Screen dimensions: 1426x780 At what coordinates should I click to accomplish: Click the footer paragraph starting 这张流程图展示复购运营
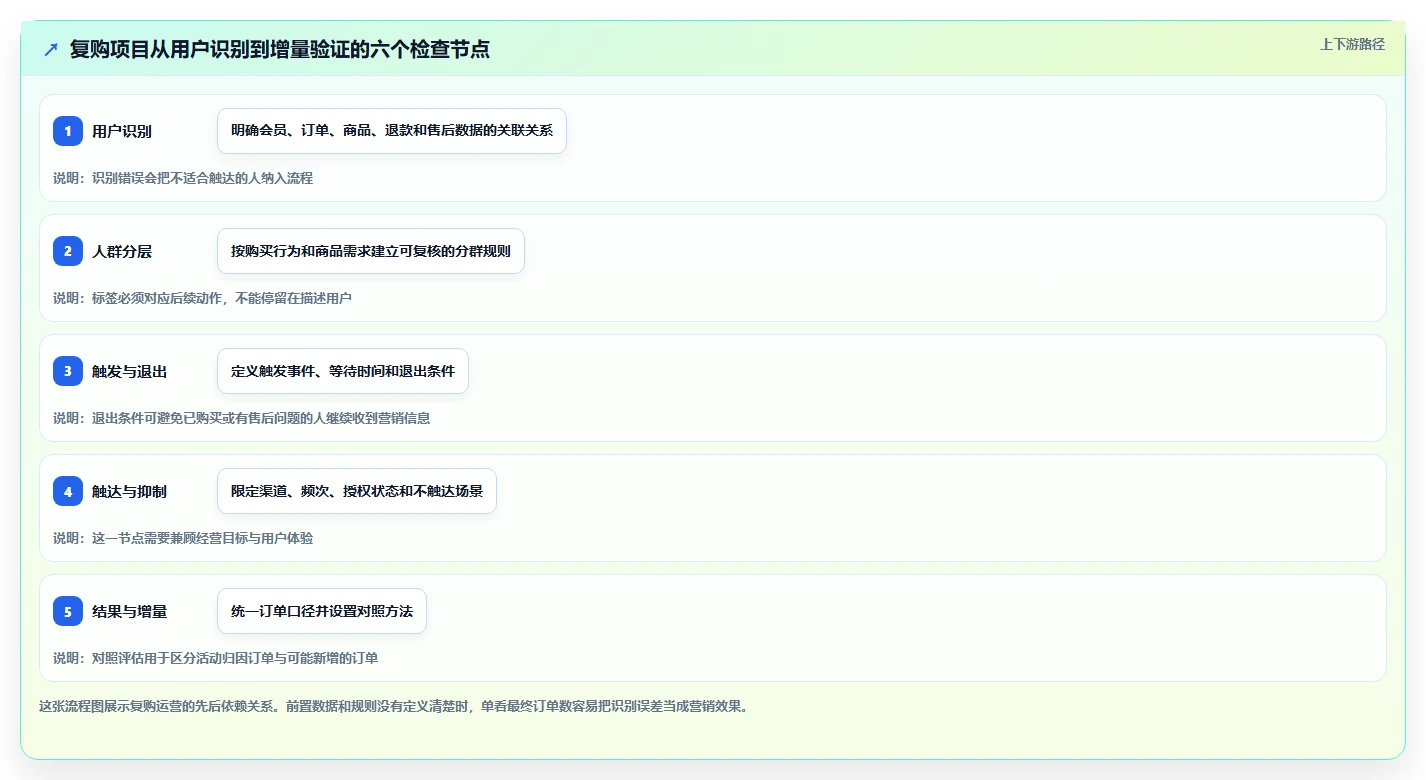394,706
